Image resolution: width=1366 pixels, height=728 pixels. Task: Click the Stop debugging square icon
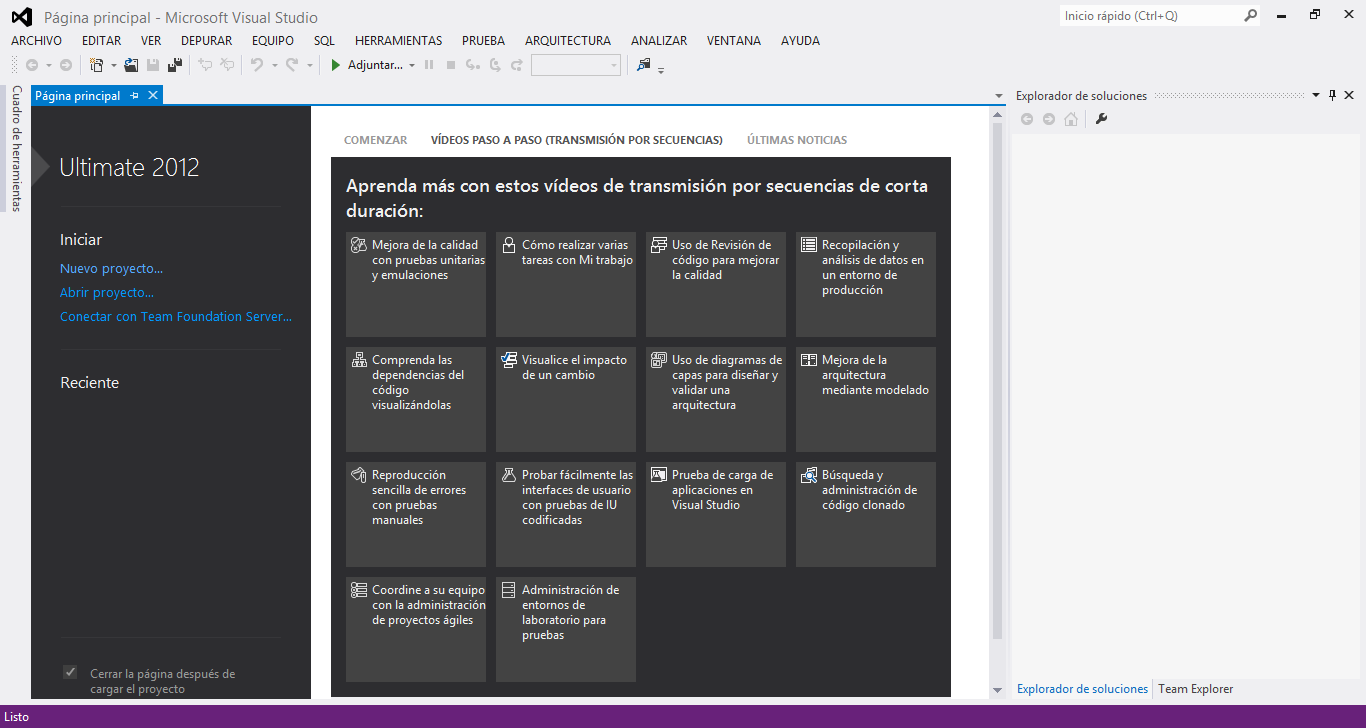pyautogui.click(x=451, y=65)
